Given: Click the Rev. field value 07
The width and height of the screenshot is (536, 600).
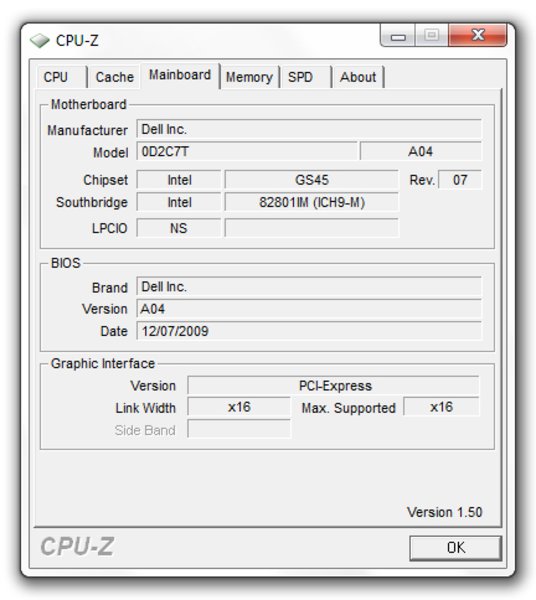Looking at the screenshot, I should 460,180.
